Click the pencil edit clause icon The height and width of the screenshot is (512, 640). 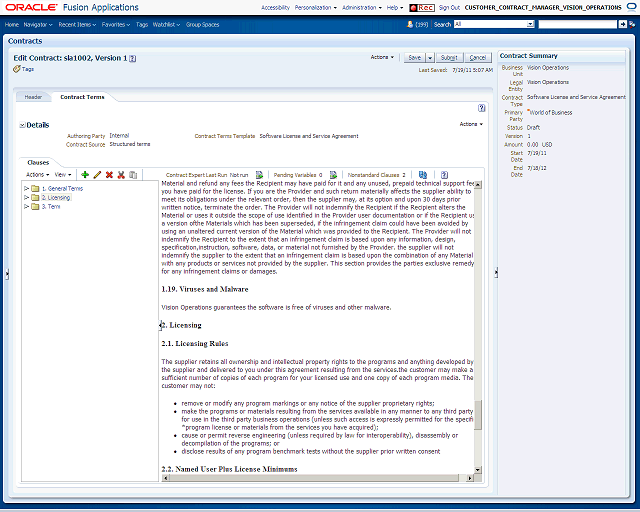tap(97, 175)
